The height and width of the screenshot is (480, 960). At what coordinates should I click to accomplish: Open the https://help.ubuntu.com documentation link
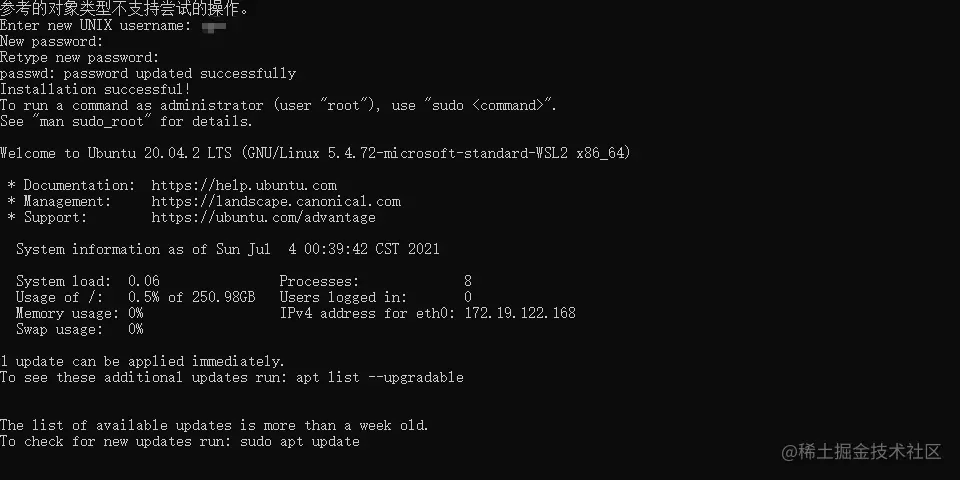[x=244, y=185]
